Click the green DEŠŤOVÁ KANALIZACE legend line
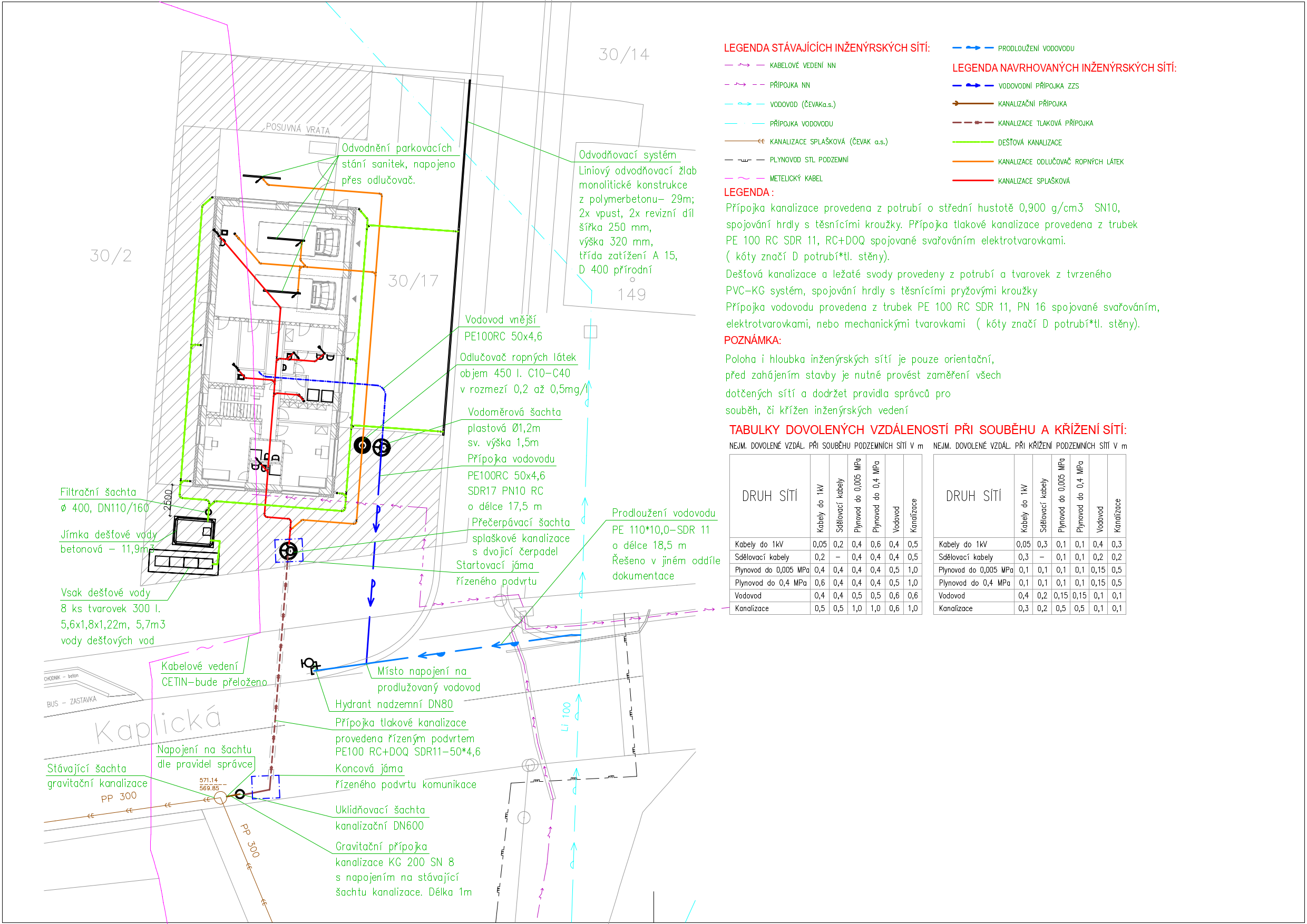This screenshot has height=924, width=1307. tap(972, 142)
